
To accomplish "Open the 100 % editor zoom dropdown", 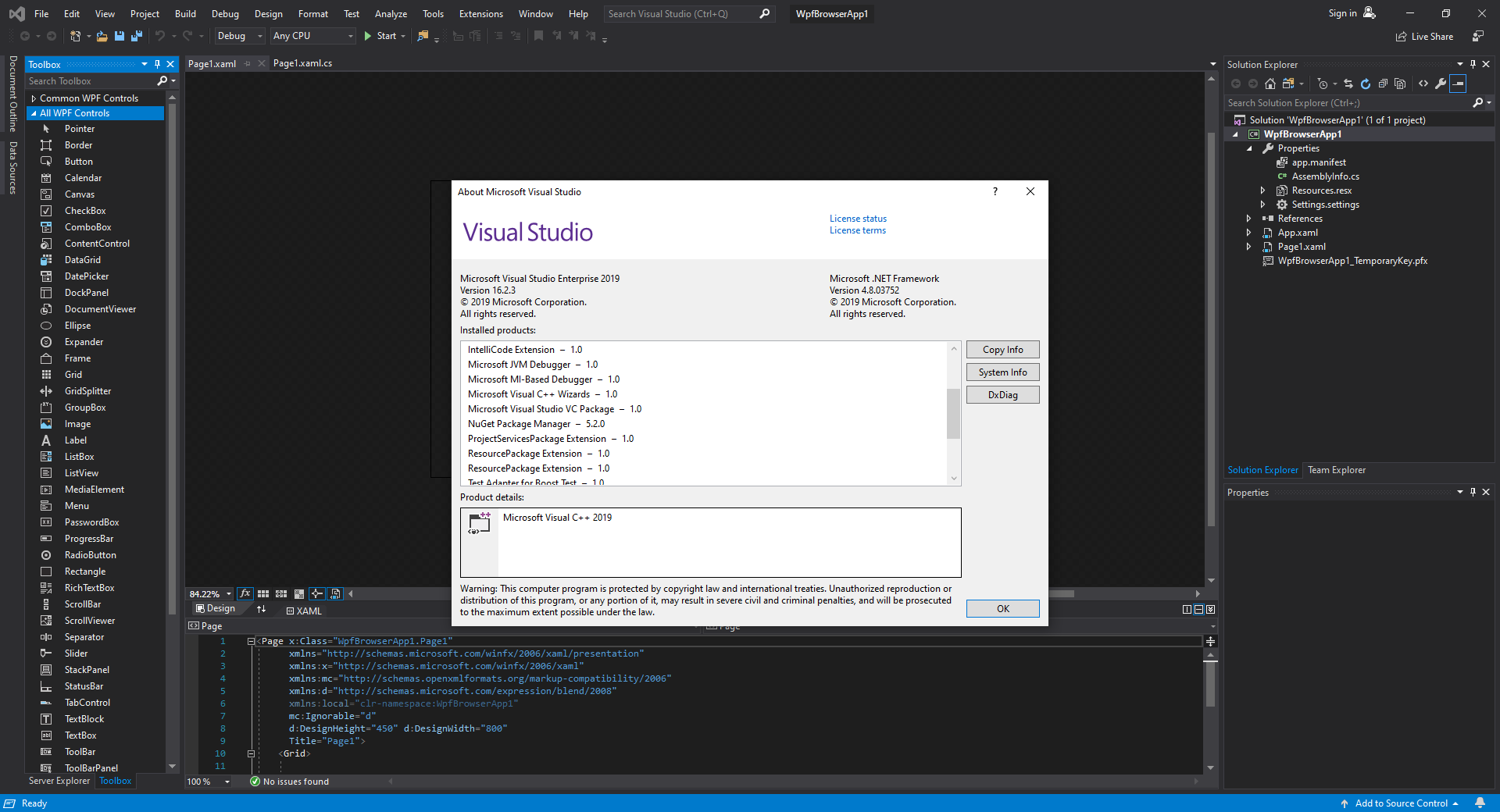I will pos(227,782).
